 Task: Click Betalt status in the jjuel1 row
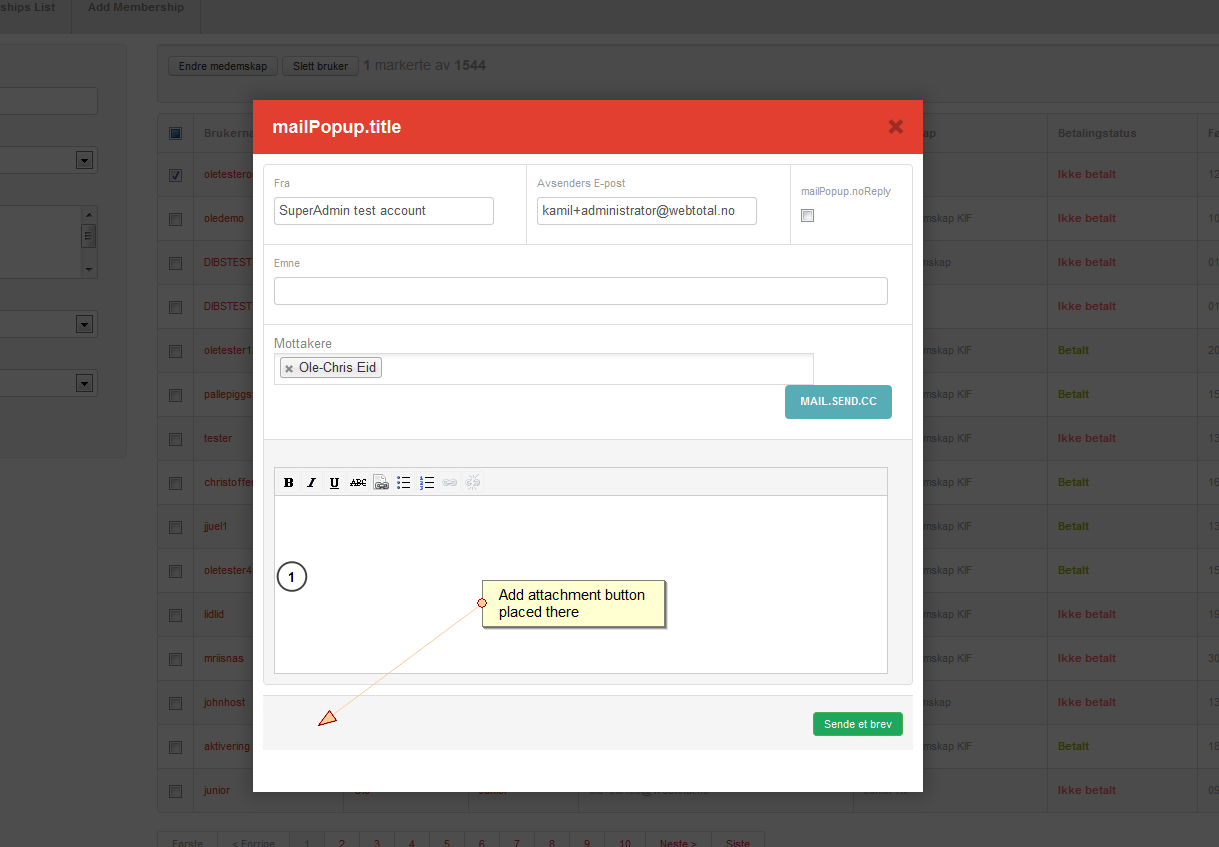click(x=1074, y=526)
